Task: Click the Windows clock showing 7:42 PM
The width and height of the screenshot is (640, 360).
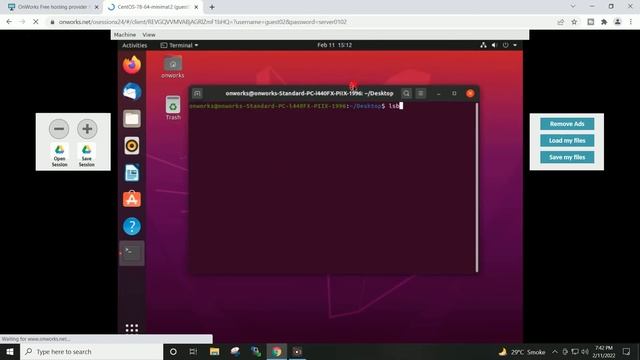Action: pos(604,351)
